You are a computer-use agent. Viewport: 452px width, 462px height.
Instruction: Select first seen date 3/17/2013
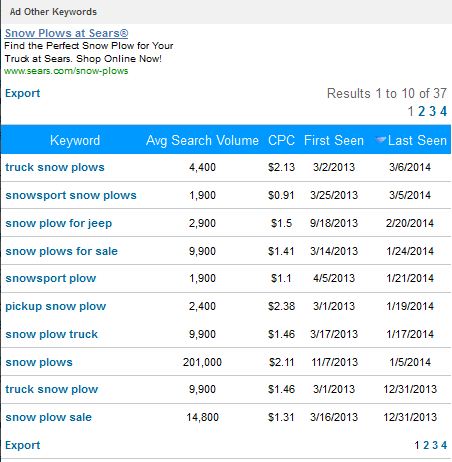coord(334,334)
